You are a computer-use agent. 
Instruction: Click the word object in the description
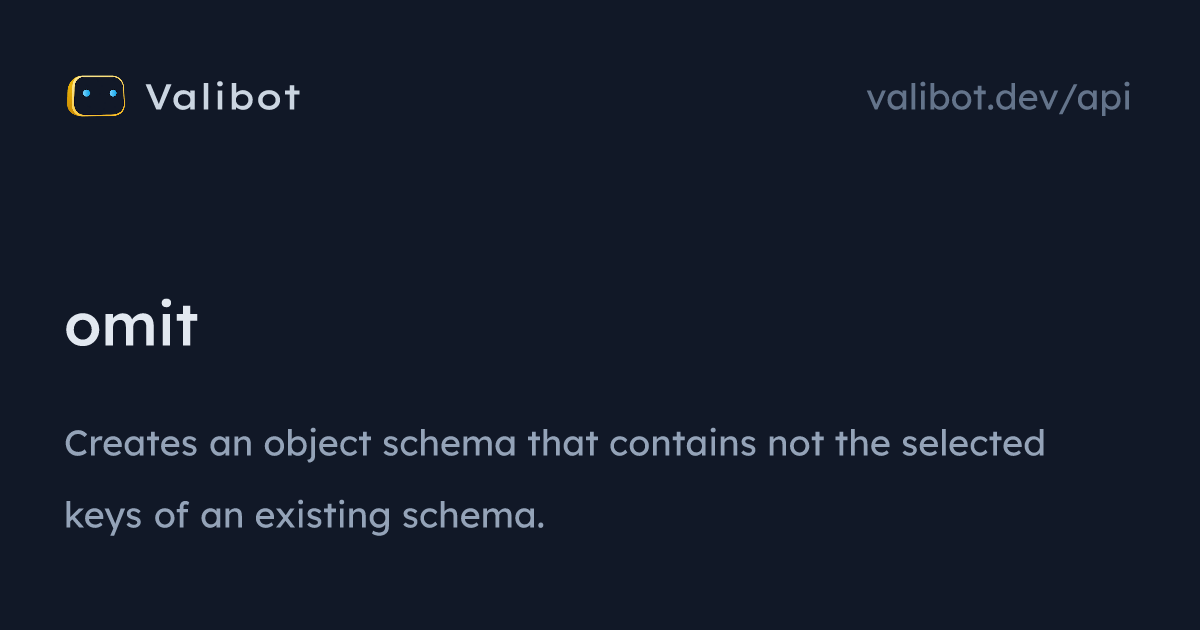[318, 444]
